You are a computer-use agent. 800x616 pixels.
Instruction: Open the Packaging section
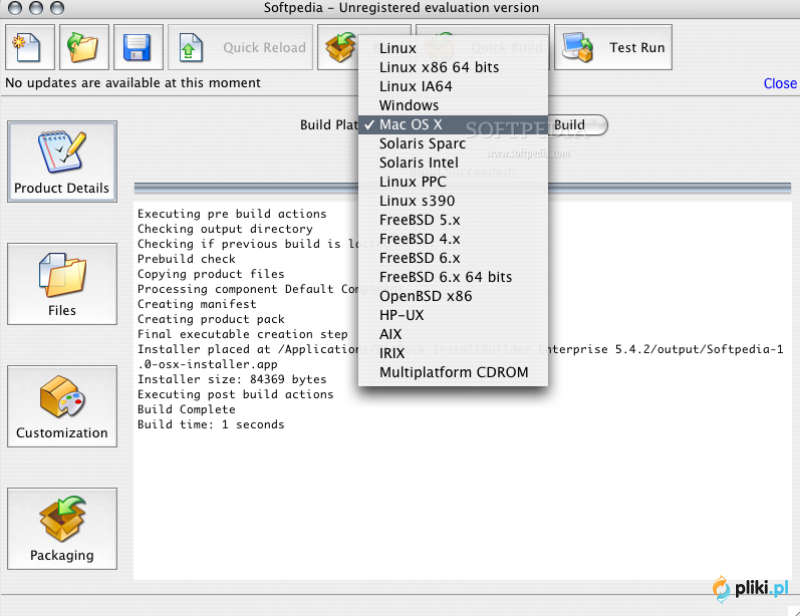62,529
